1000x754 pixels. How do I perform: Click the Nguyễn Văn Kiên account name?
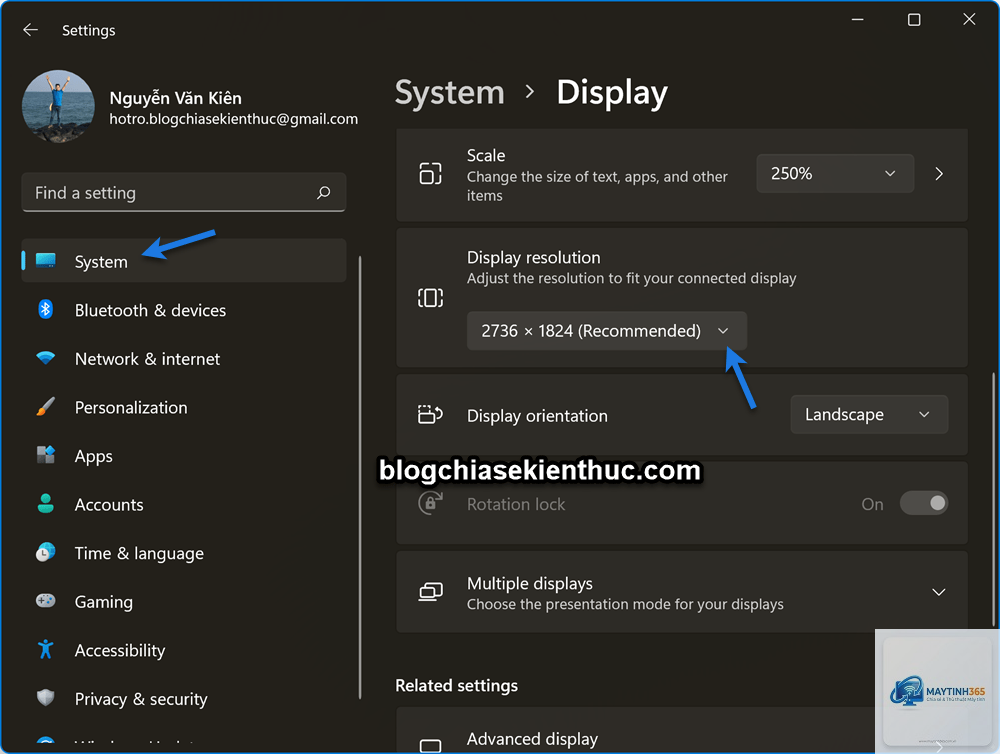175,98
